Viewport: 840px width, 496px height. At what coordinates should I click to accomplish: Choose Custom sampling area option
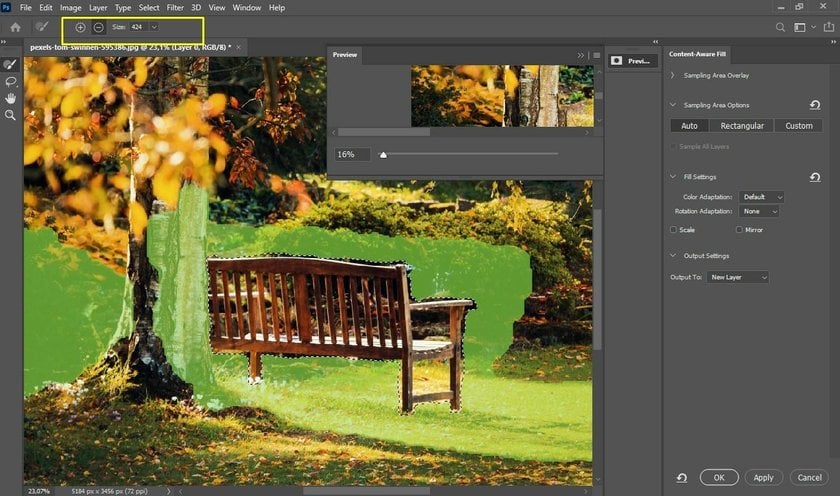click(799, 125)
